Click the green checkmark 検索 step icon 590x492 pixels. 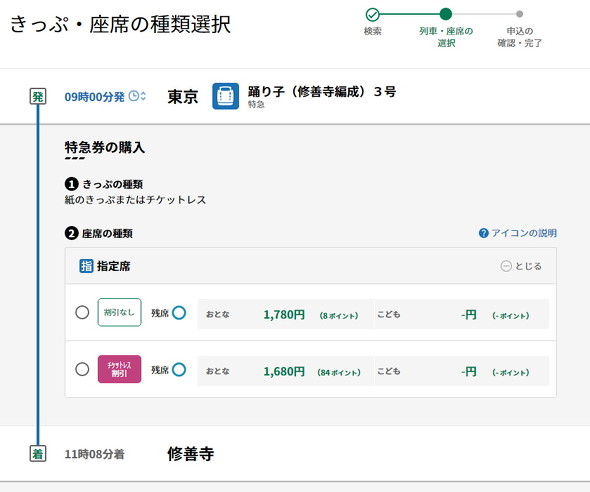click(x=373, y=15)
